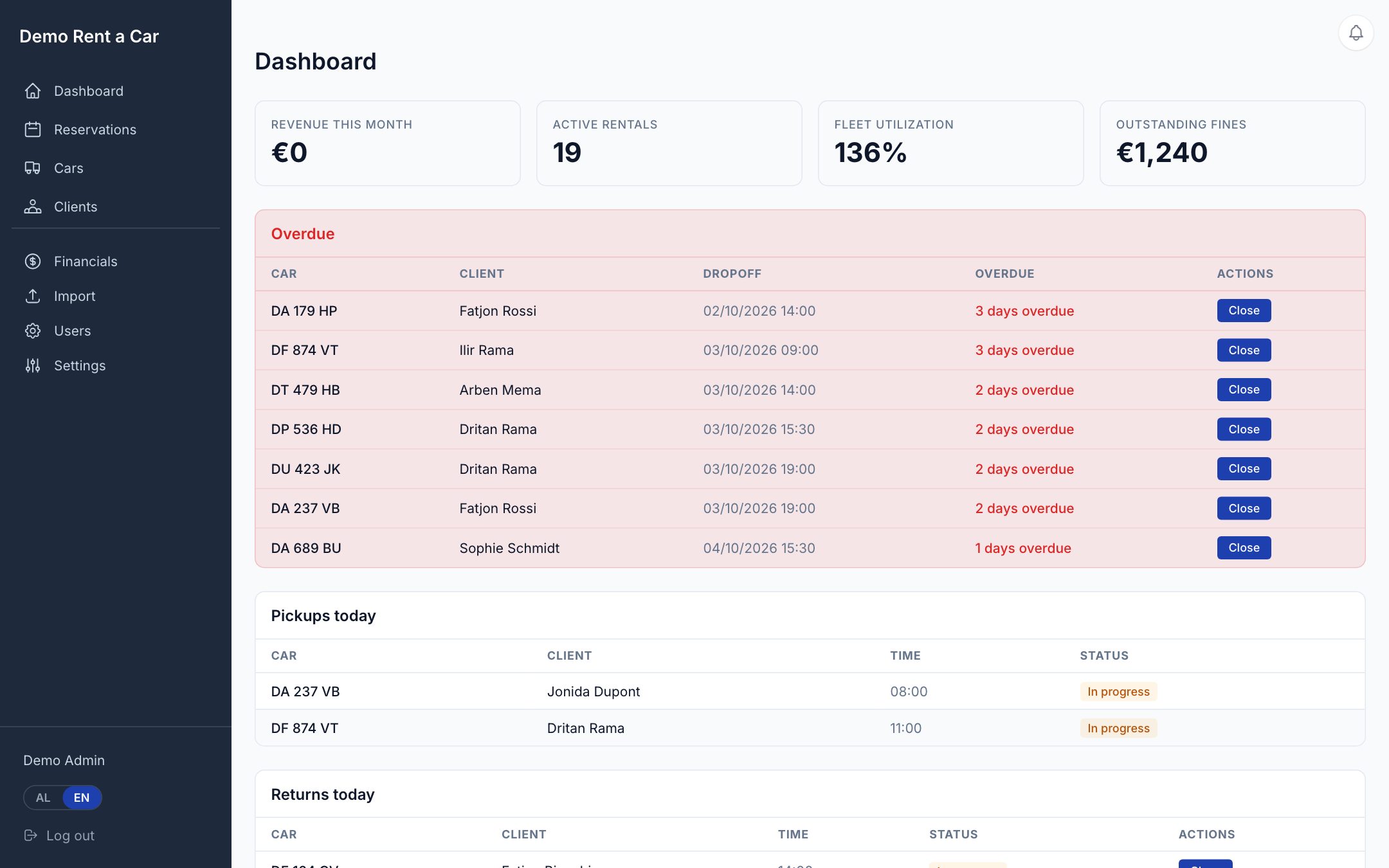This screenshot has width=1389, height=868.
Task: Click the Log out arrow icon
Action: click(30, 835)
